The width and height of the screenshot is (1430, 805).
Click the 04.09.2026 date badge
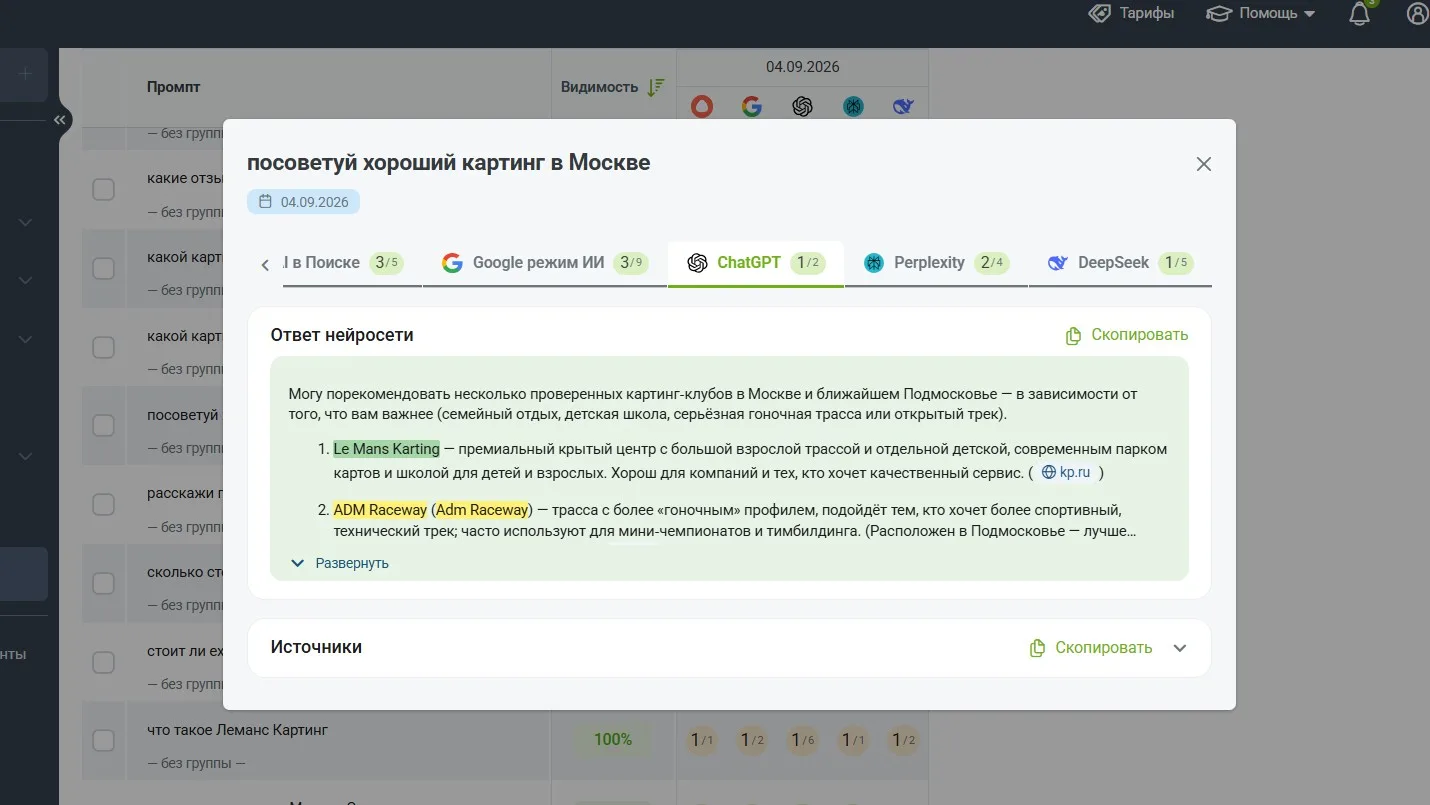[x=303, y=202]
